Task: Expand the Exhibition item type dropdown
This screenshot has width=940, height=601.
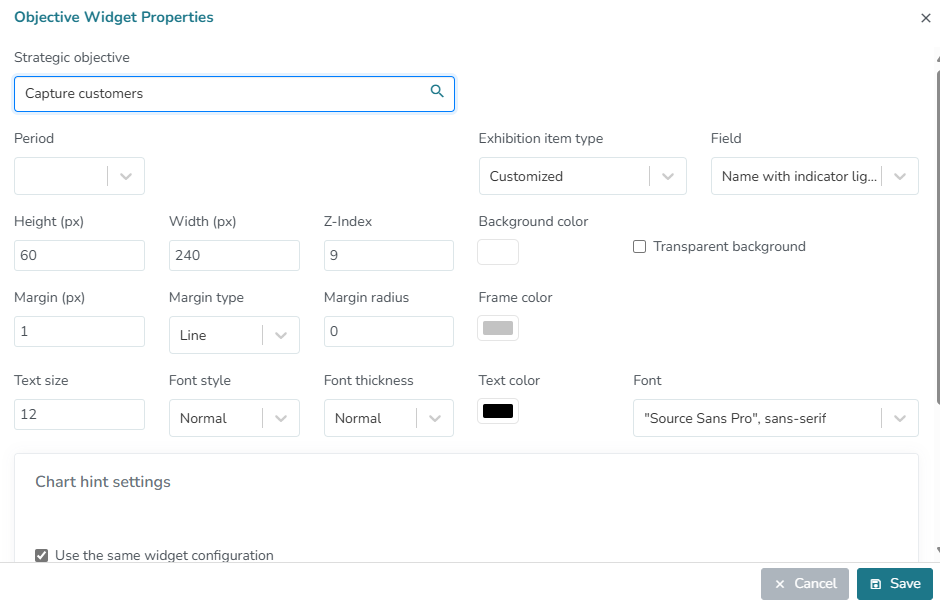Action: click(x=668, y=176)
